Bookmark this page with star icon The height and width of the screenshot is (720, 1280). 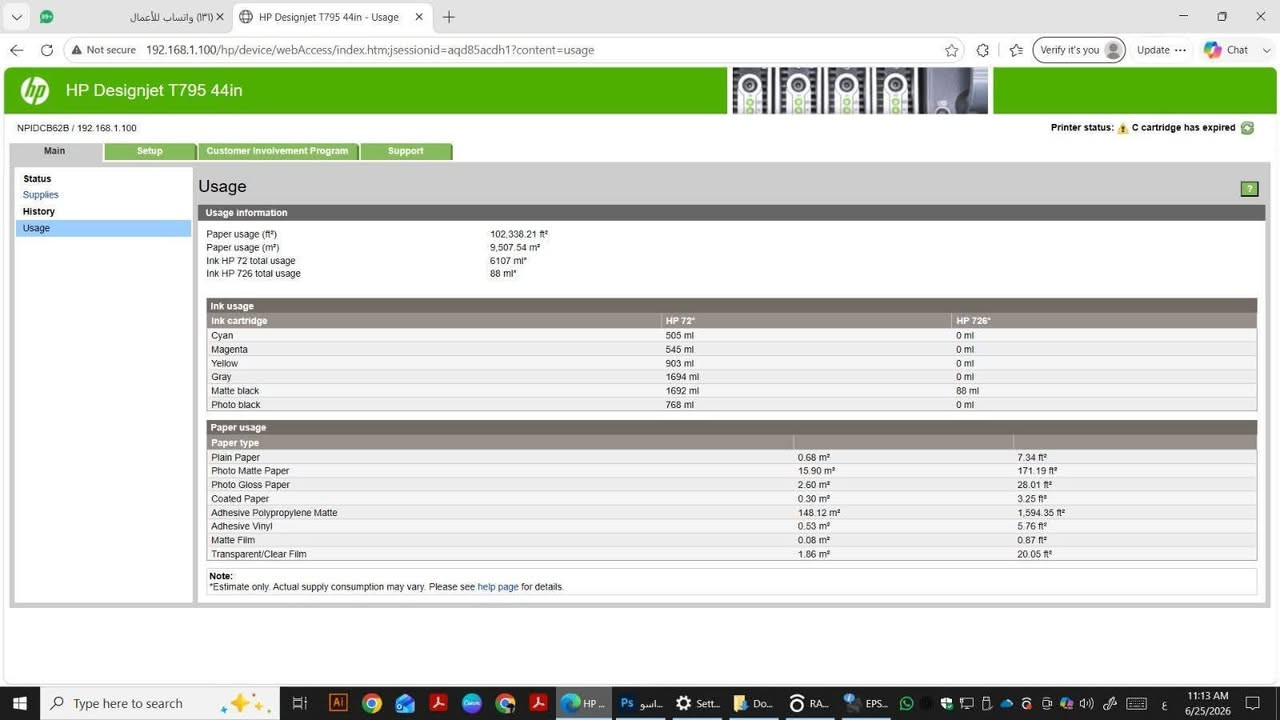951,50
